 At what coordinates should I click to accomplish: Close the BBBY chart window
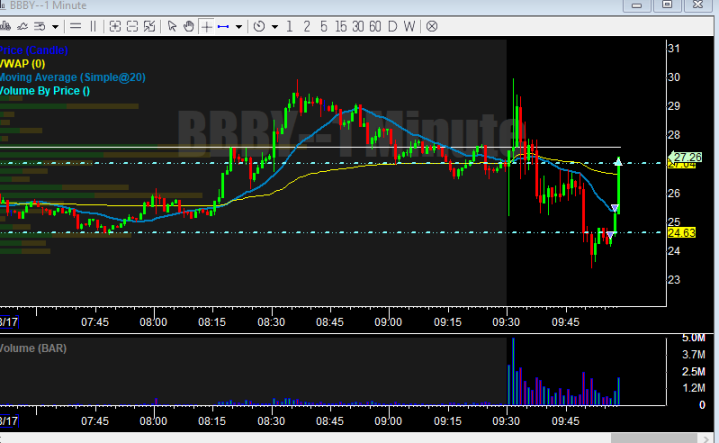698,5
